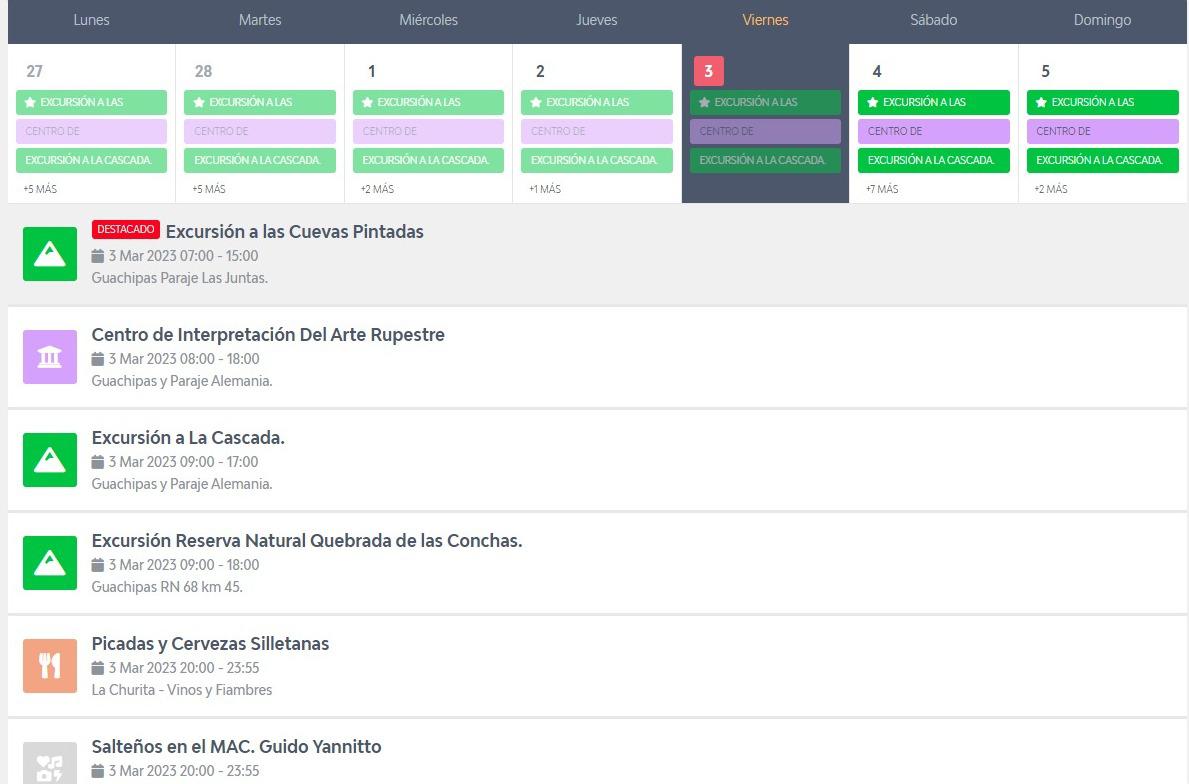Expand the +1 MÁS events on day 2

(x=545, y=189)
